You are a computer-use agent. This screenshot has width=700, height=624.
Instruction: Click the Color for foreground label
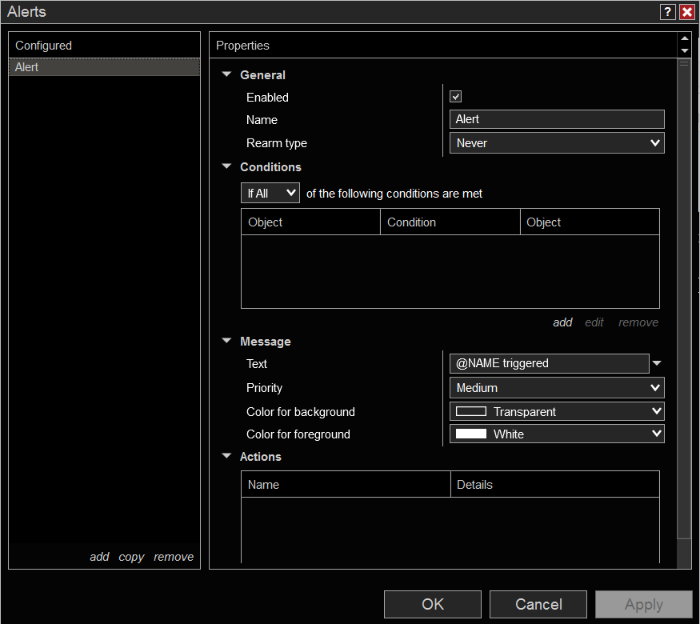point(298,434)
